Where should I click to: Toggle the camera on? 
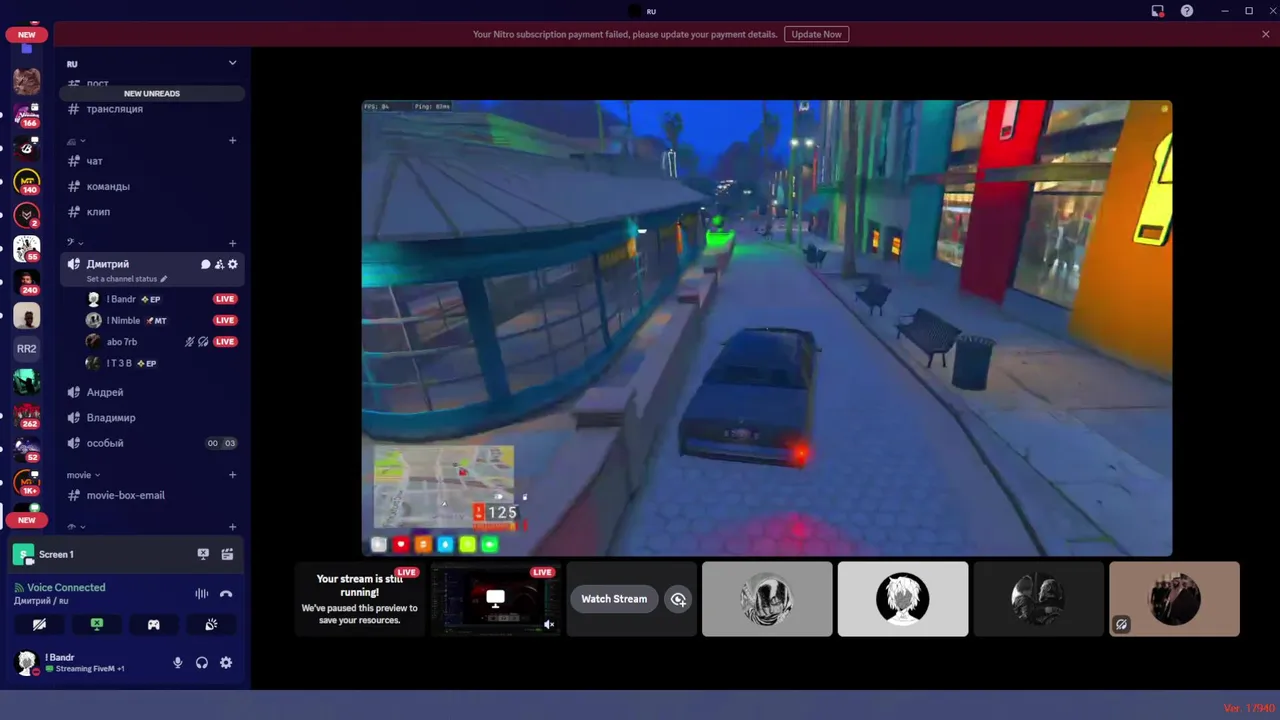[39, 624]
